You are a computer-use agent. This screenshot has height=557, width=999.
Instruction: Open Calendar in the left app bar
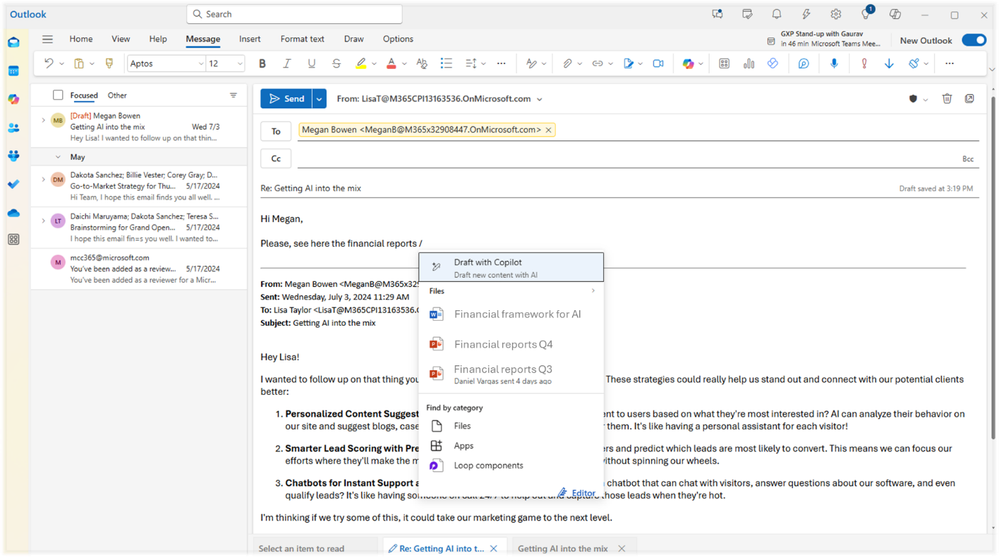coord(13,71)
